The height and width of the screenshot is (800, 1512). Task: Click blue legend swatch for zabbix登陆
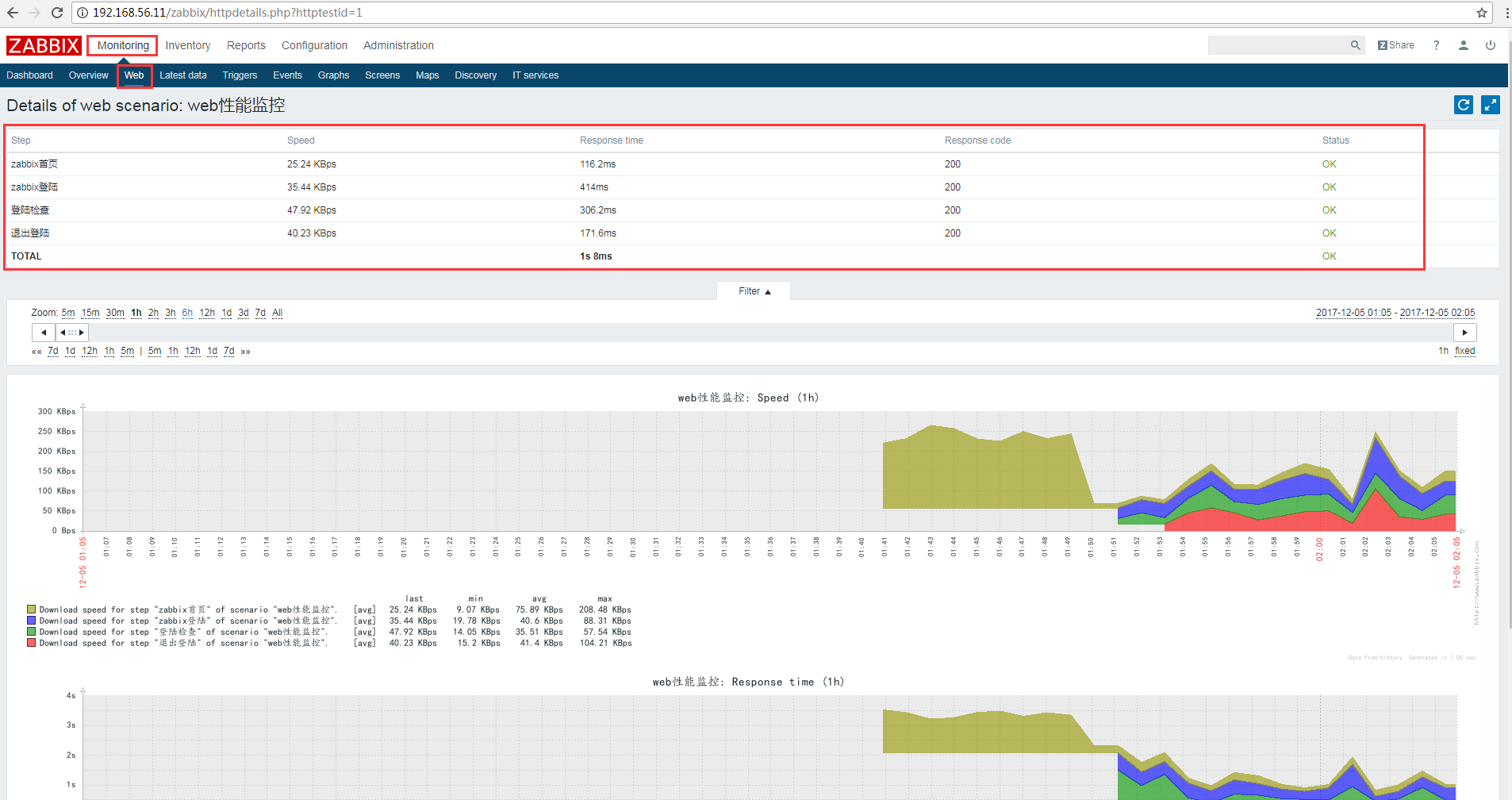[31, 621]
